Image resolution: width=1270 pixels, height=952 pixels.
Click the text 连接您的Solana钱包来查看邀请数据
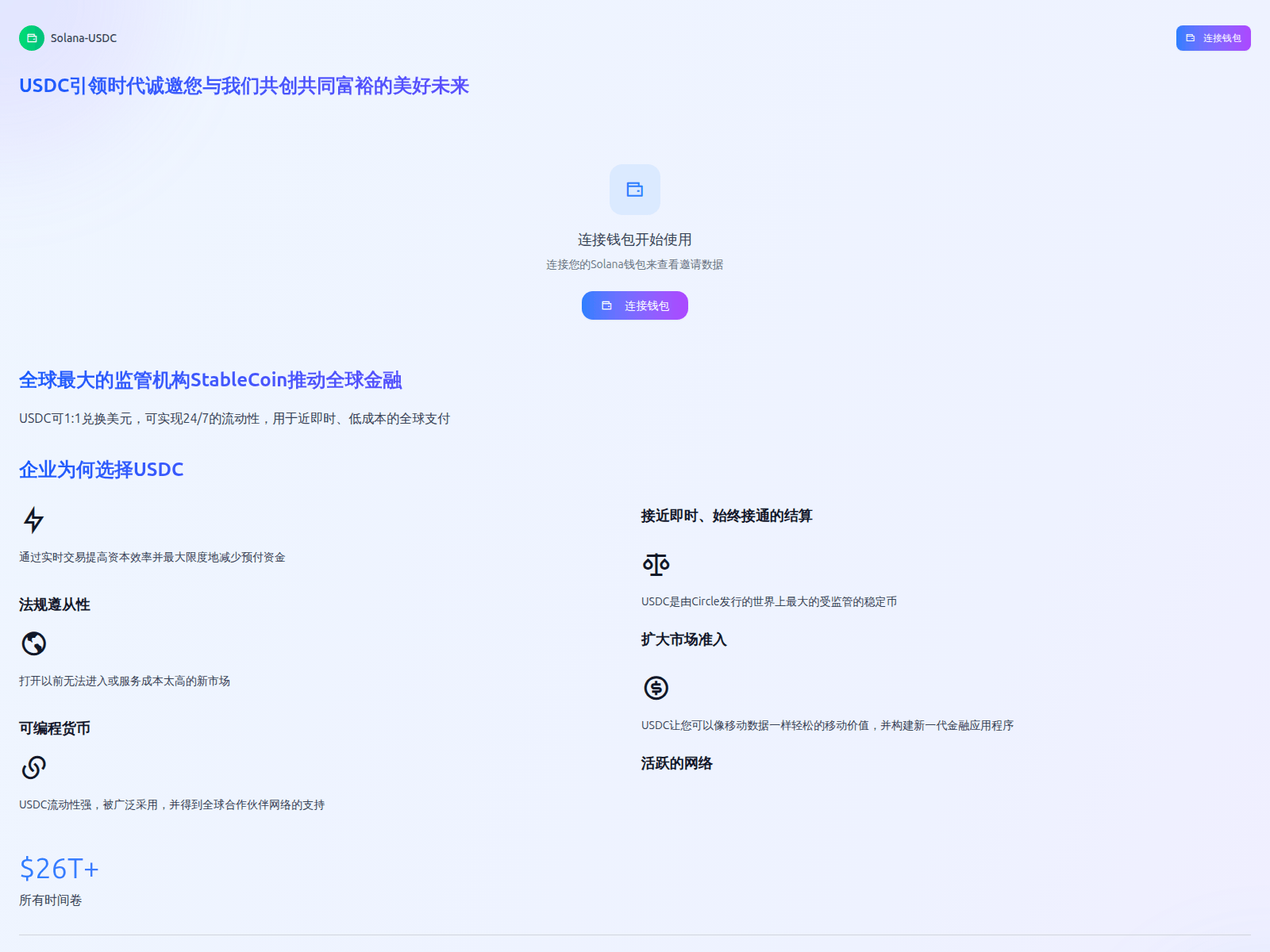(x=635, y=264)
